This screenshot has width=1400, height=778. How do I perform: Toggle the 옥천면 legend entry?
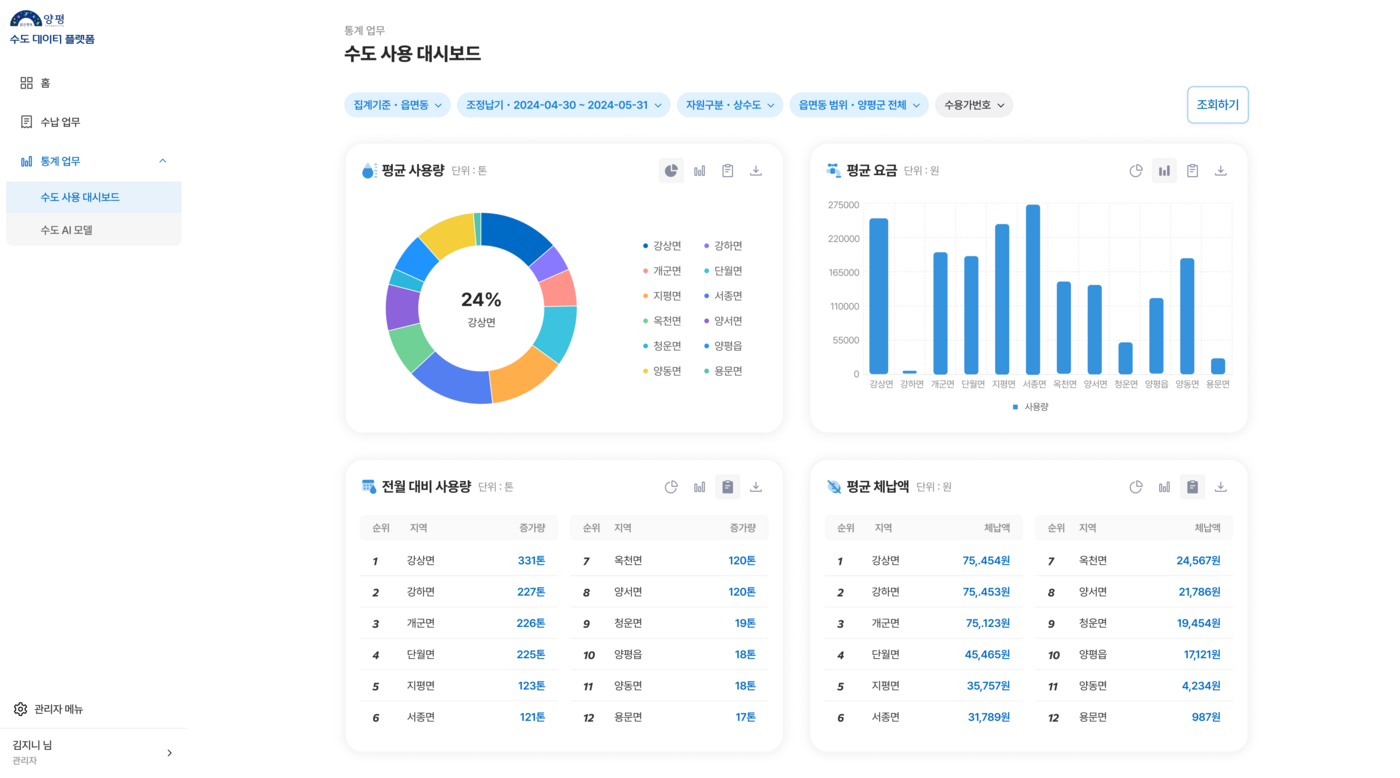pos(662,321)
